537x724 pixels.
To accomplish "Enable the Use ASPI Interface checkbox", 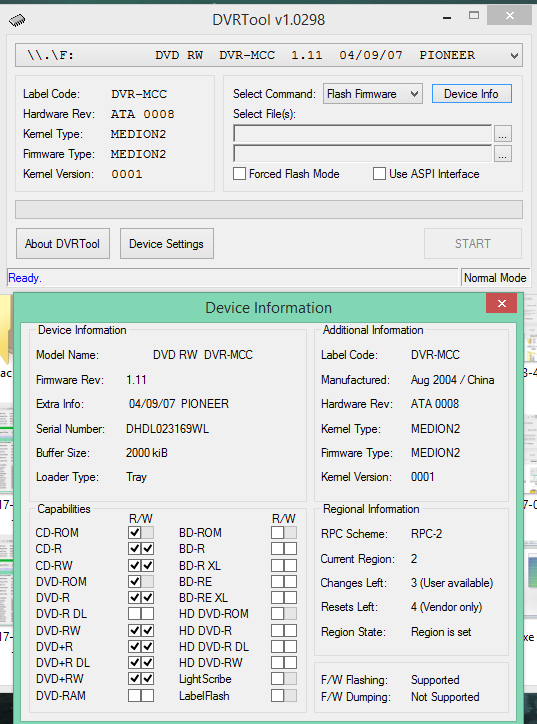I will tap(379, 174).
